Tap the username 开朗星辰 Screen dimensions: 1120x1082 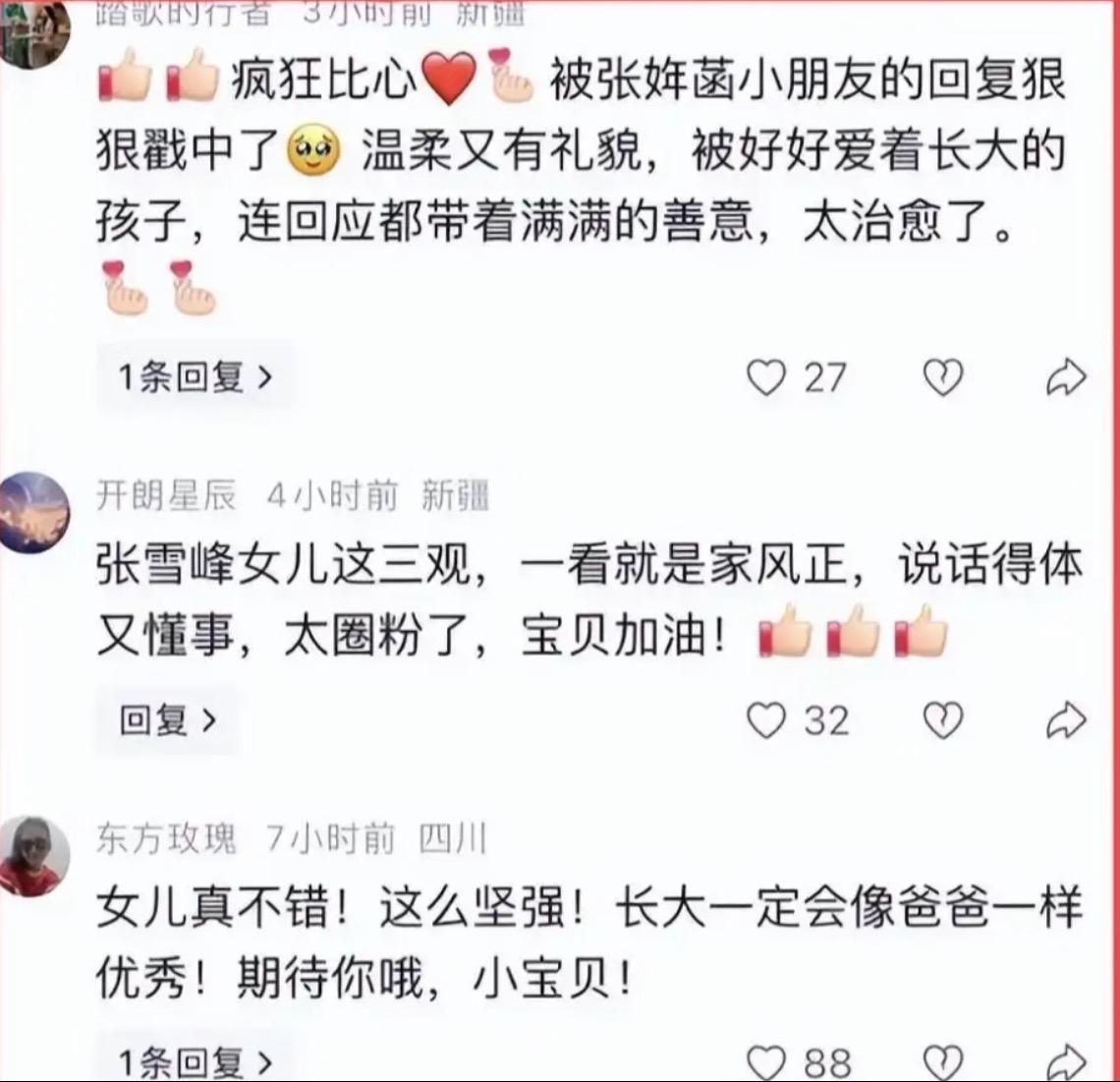[166, 495]
